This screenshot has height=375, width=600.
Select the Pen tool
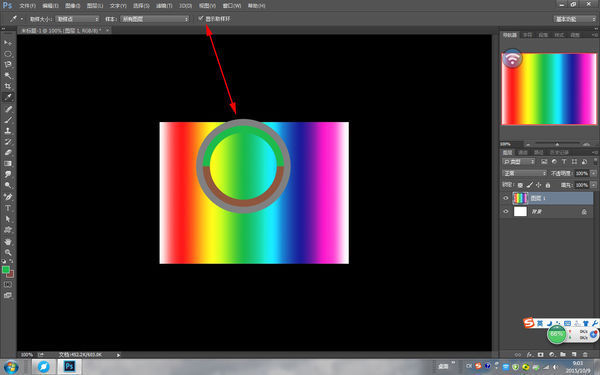8,197
